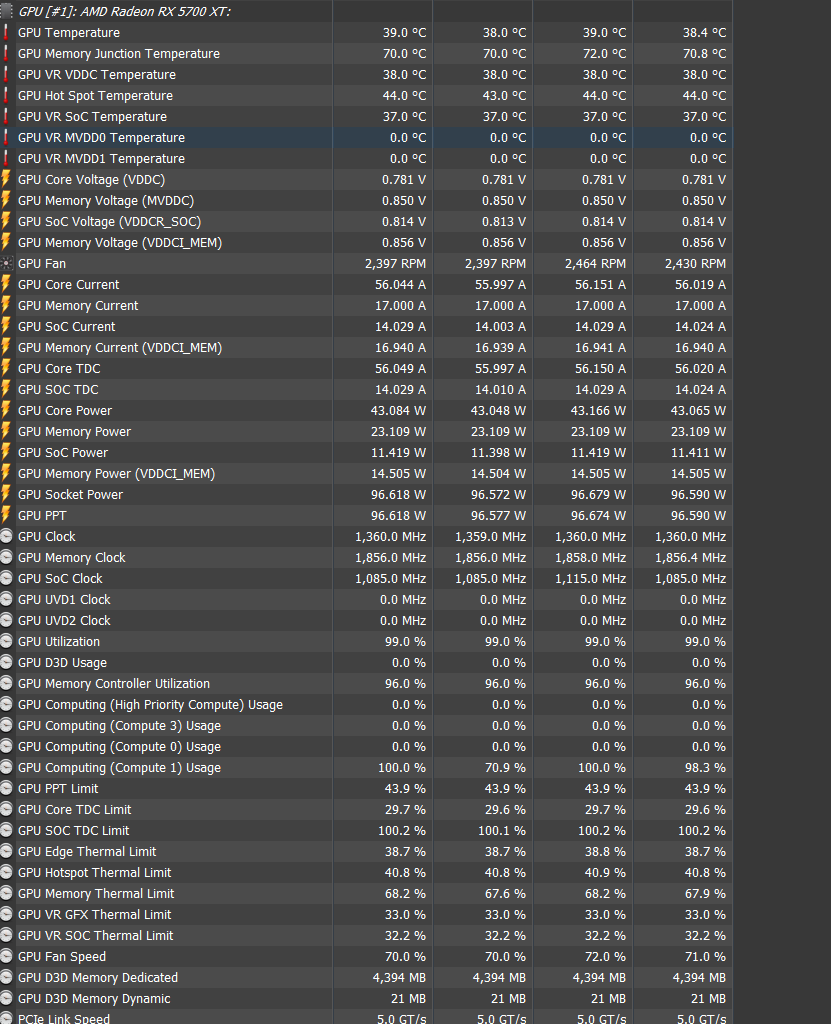Select the GPU Computing (Compute 3) Usage label

(120, 726)
